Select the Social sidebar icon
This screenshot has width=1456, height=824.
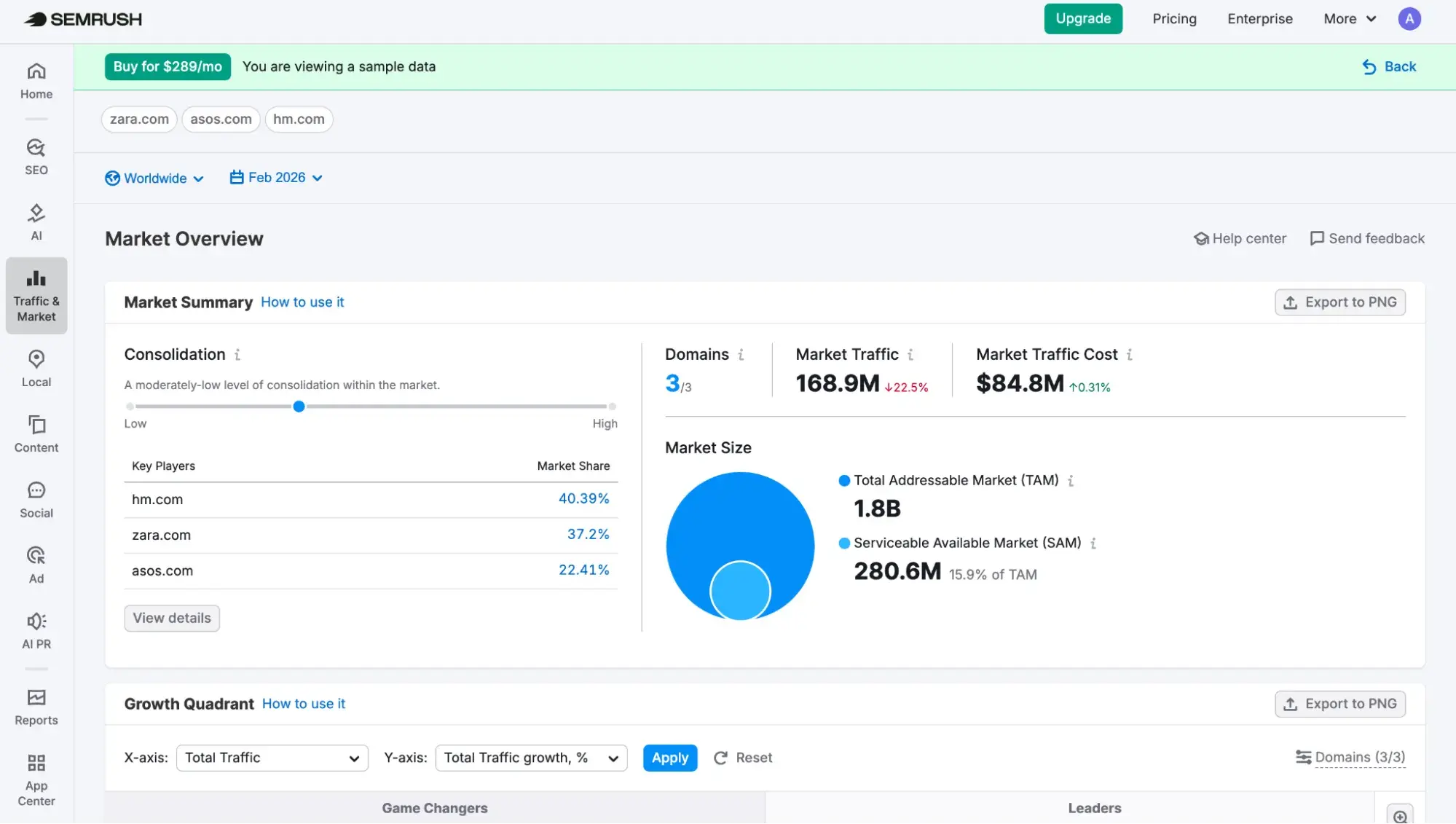(36, 498)
